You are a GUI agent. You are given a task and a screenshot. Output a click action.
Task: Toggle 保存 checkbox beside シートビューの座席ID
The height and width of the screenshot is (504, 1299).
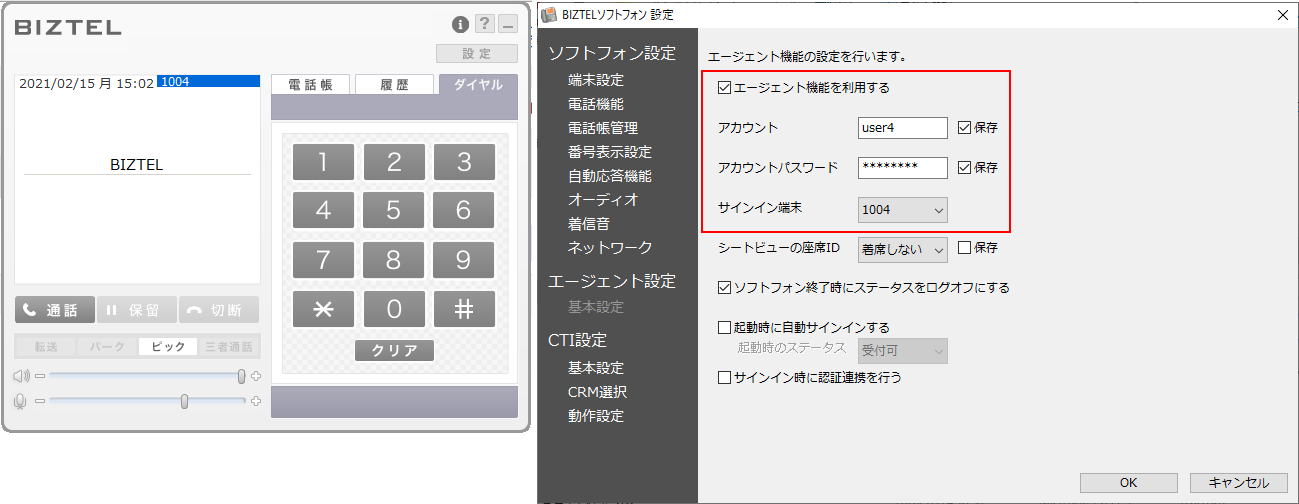[x=964, y=248]
